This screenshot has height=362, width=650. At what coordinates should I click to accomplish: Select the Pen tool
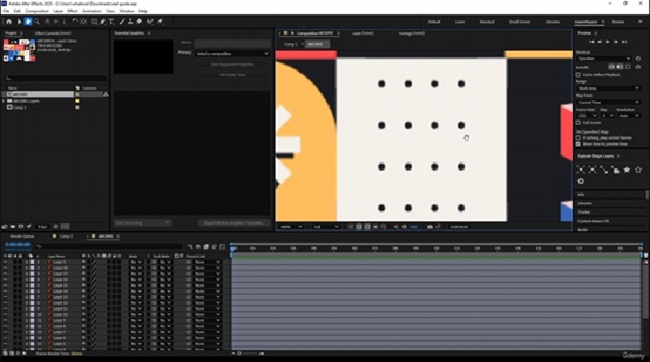(103, 22)
